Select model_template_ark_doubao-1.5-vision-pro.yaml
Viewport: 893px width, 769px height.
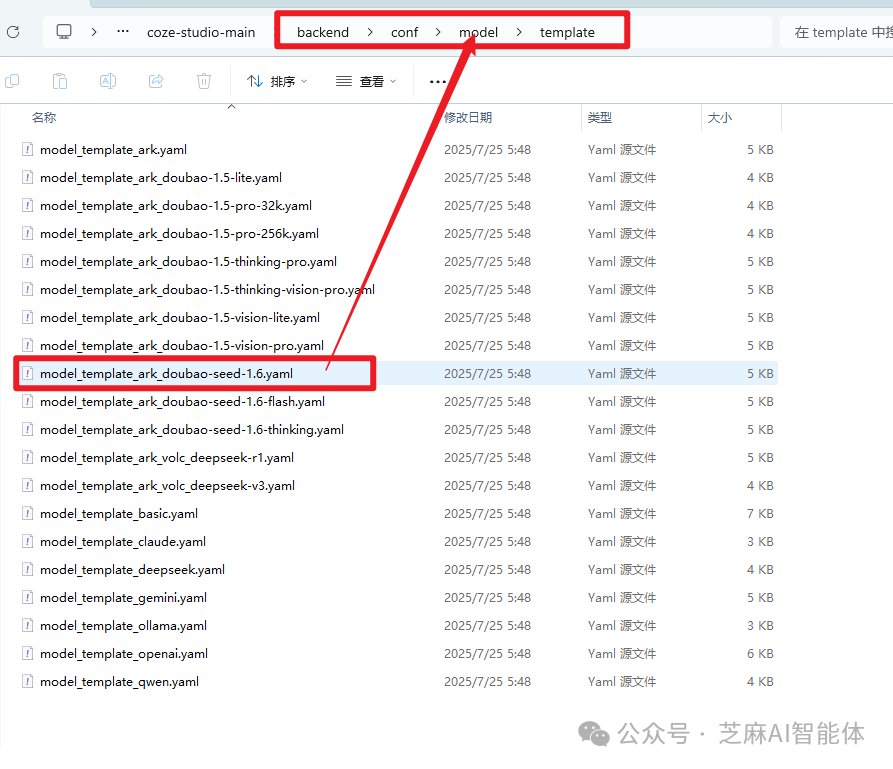pos(182,345)
